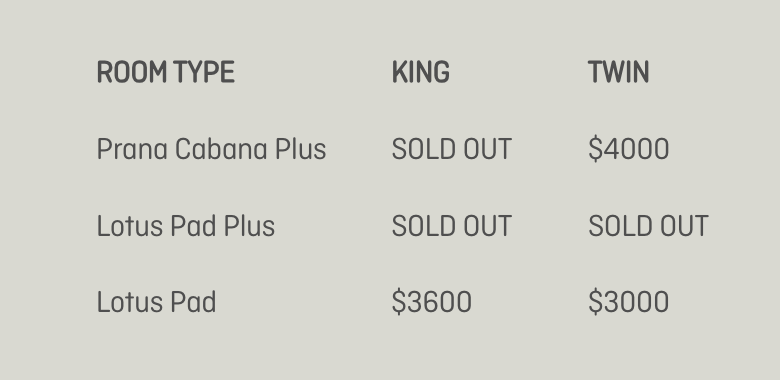The image size is (780, 380).
Task: Select the $4000 Prana Cabana Plus Twin price
Action: 629,149
